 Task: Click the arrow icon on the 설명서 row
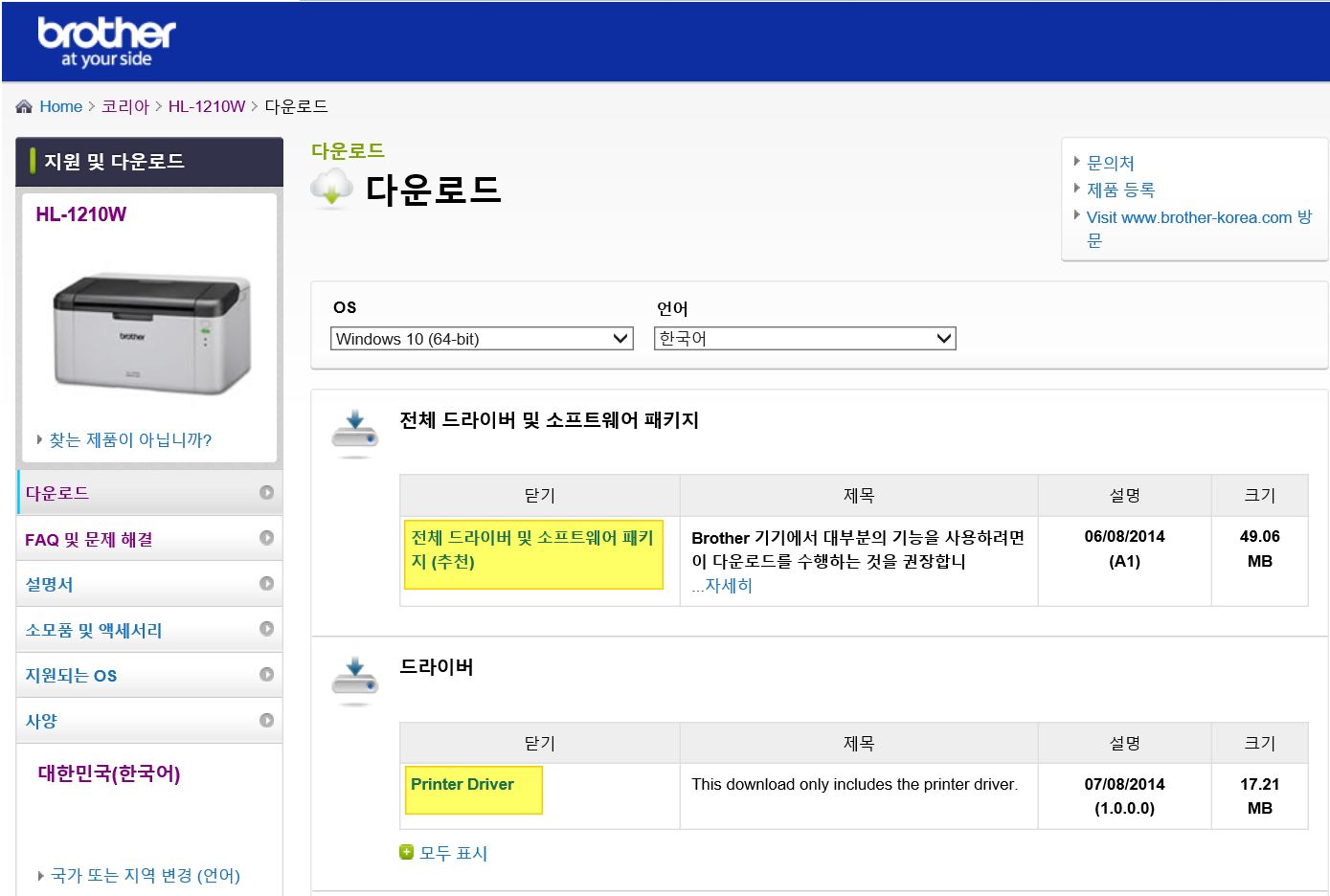[266, 583]
